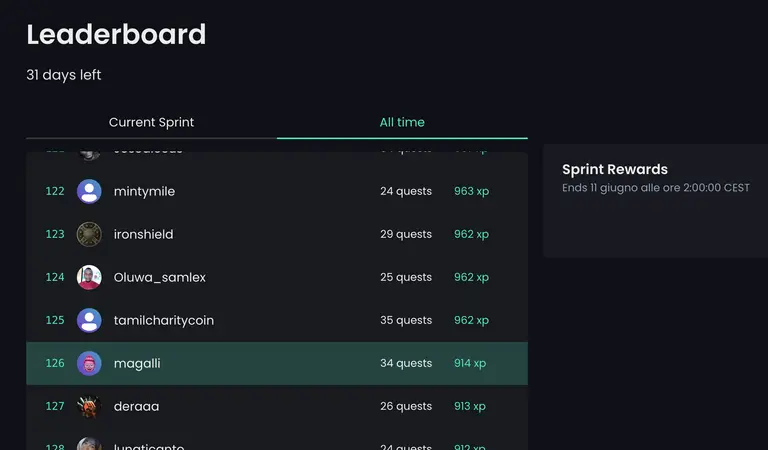Open Oluwa_samlex's profile photo
Viewport: 768px width, 450px height.
pos(89,277)
